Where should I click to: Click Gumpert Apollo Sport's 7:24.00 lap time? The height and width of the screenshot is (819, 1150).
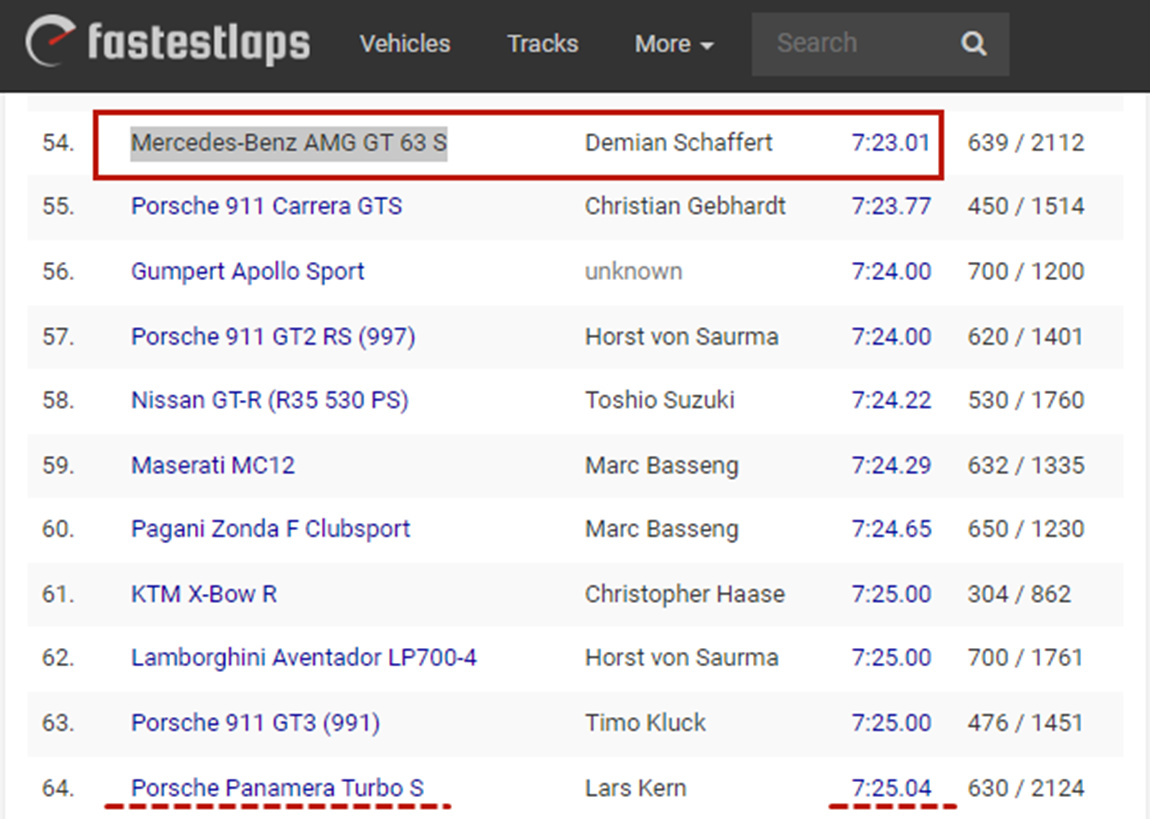(891, 271)
